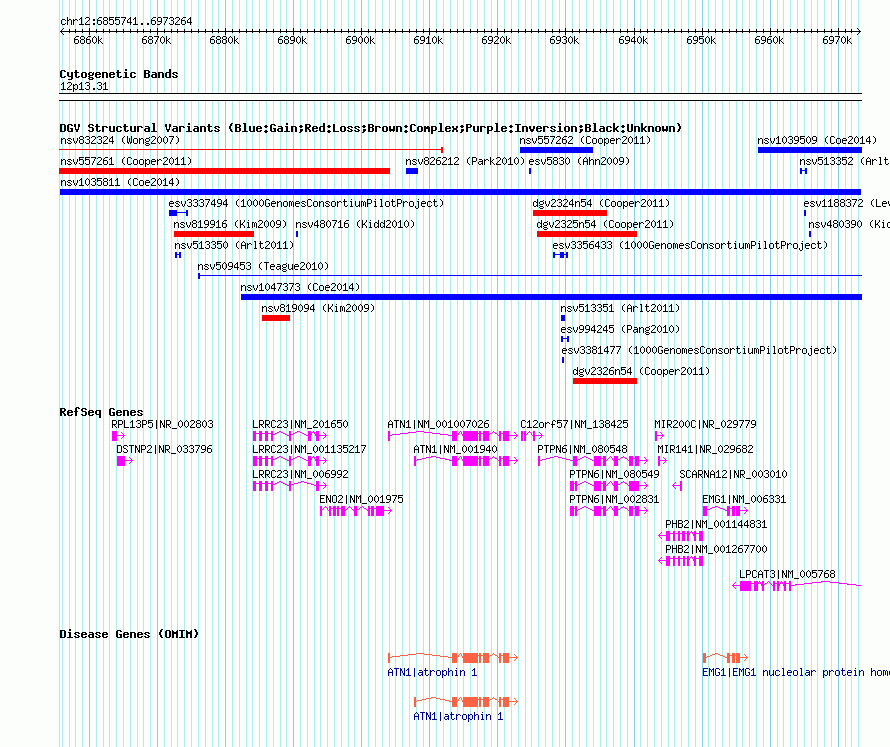This screenshot has height=747, width=890.
Task: Click the esv5830 (Ahn2009) variant marker
Action: click(x=530, y=171)
